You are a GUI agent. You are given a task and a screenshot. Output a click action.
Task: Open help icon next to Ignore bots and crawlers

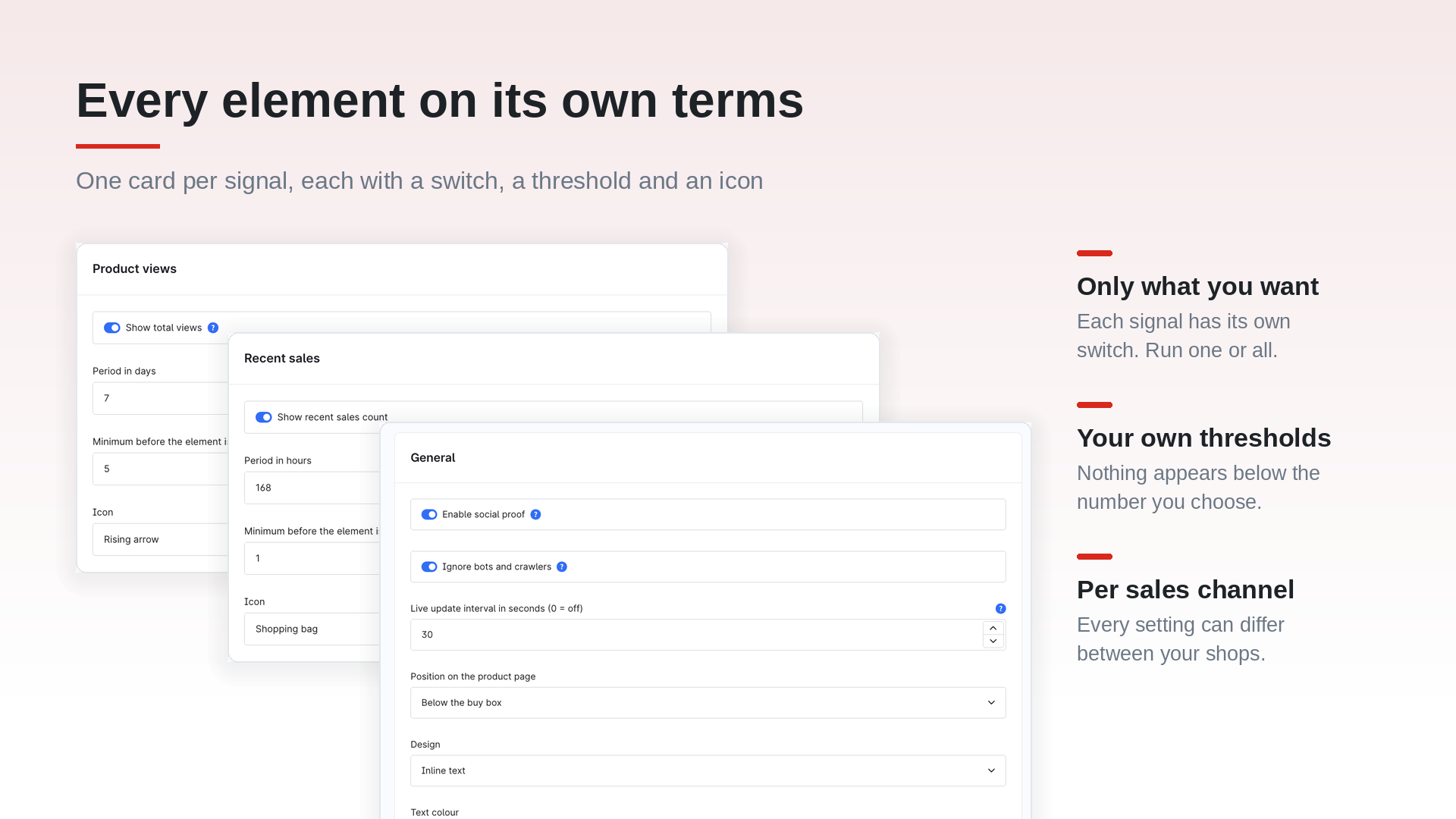coord(562,566)
